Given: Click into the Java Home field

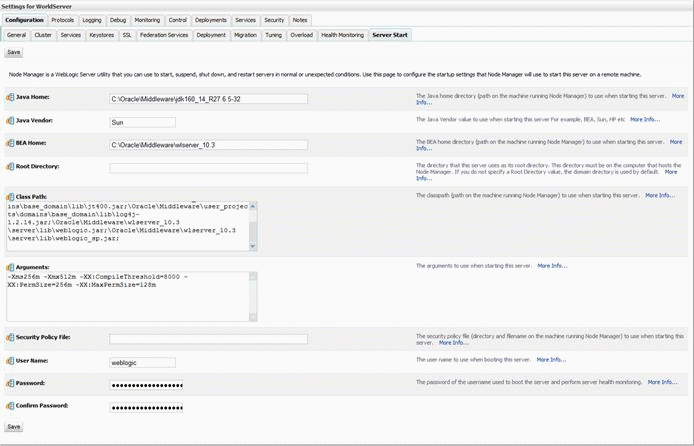Looking at the screenshot, I should 208,99.
